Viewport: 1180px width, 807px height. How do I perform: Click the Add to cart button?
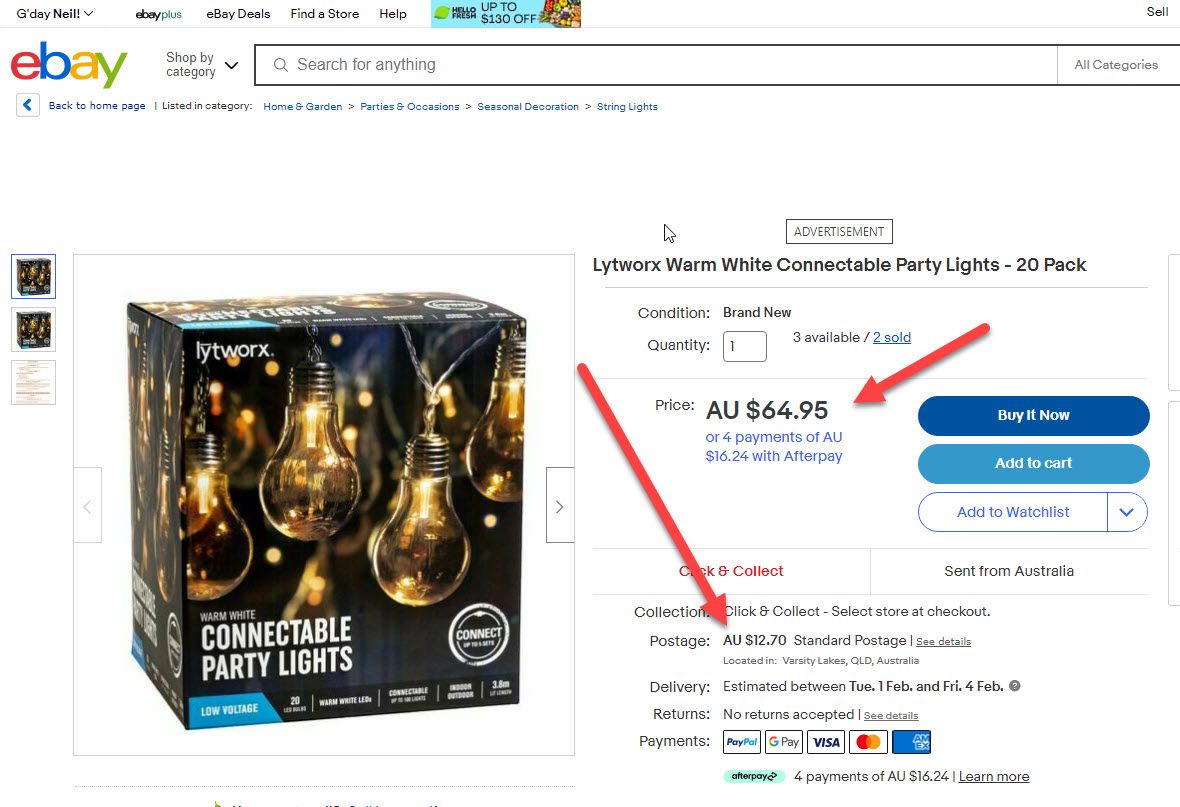pos(1033,464)
